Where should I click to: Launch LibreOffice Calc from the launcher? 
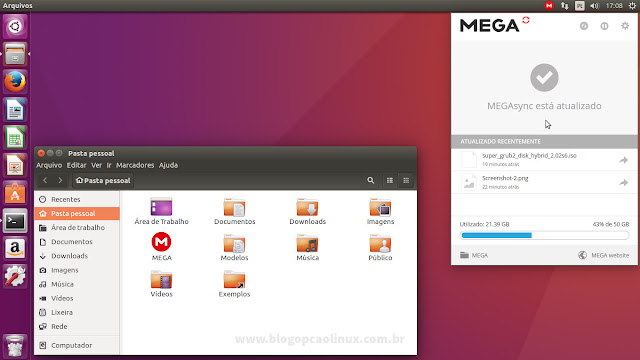coord(15,137)
